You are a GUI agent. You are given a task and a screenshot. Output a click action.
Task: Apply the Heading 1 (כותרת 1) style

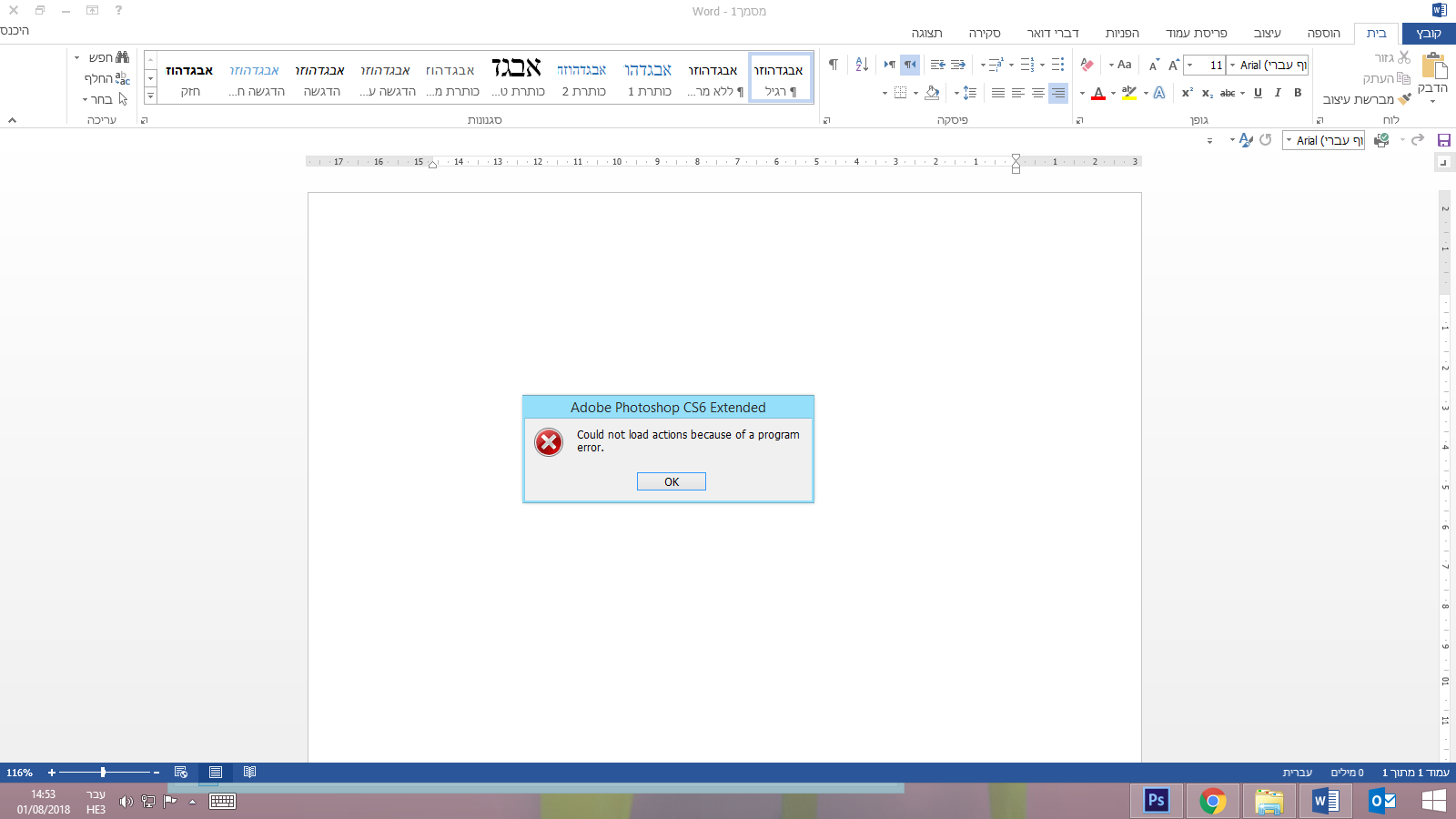649,77
